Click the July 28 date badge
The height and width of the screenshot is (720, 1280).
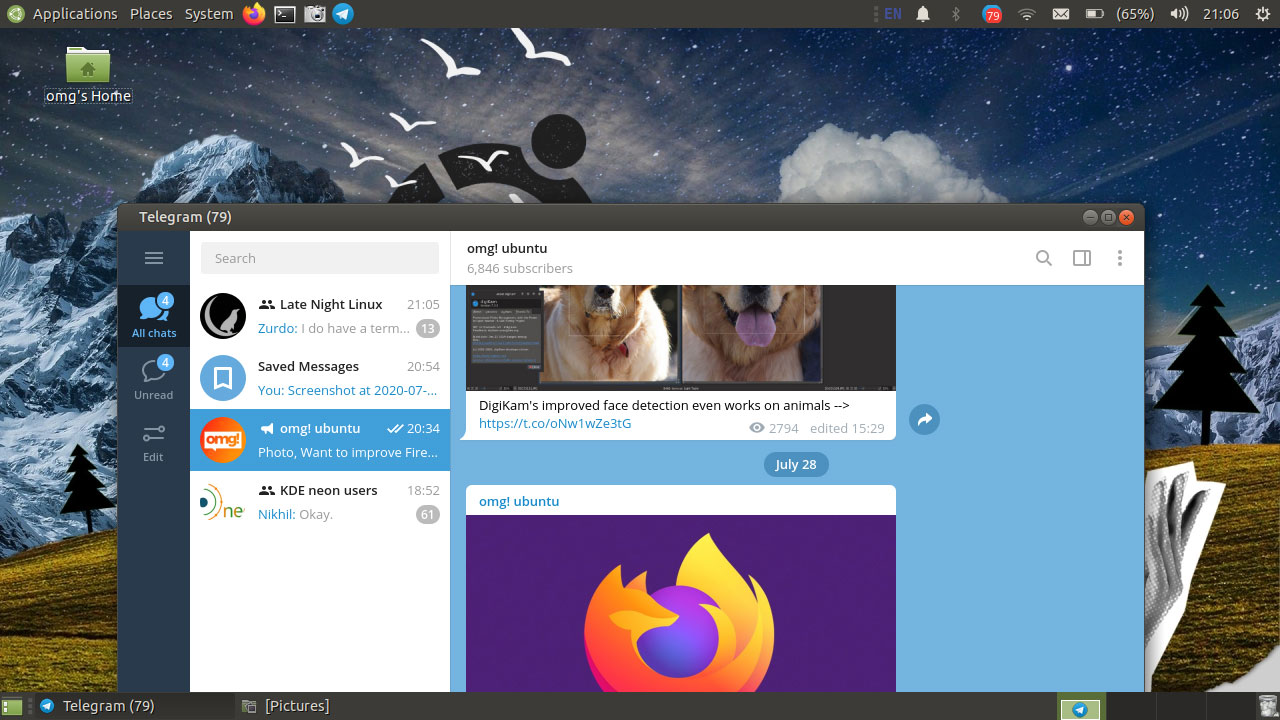click(x=796, y=464)
